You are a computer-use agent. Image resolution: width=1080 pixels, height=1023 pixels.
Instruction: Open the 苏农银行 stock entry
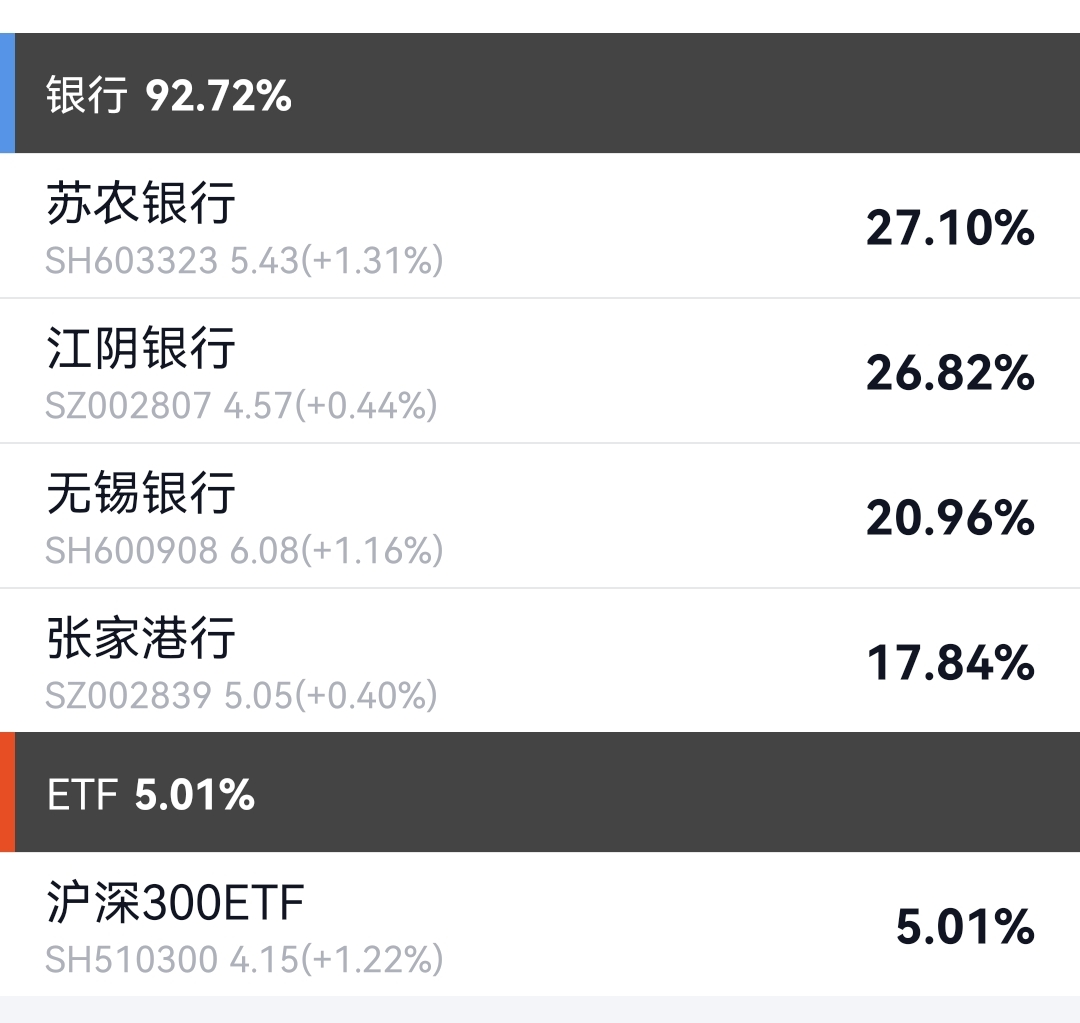coord(141,203)
